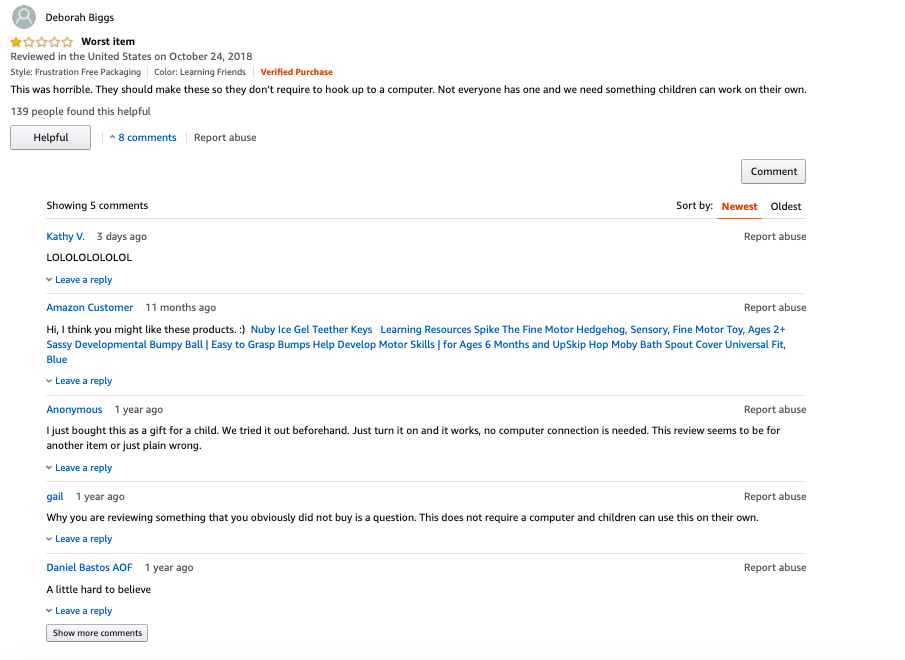Click Deborah Biggs profile avatar icon

click(23, 17)
